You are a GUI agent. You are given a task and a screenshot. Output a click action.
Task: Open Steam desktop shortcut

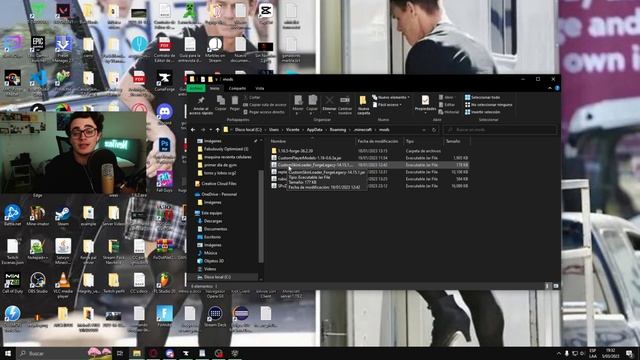click(63, 215)
